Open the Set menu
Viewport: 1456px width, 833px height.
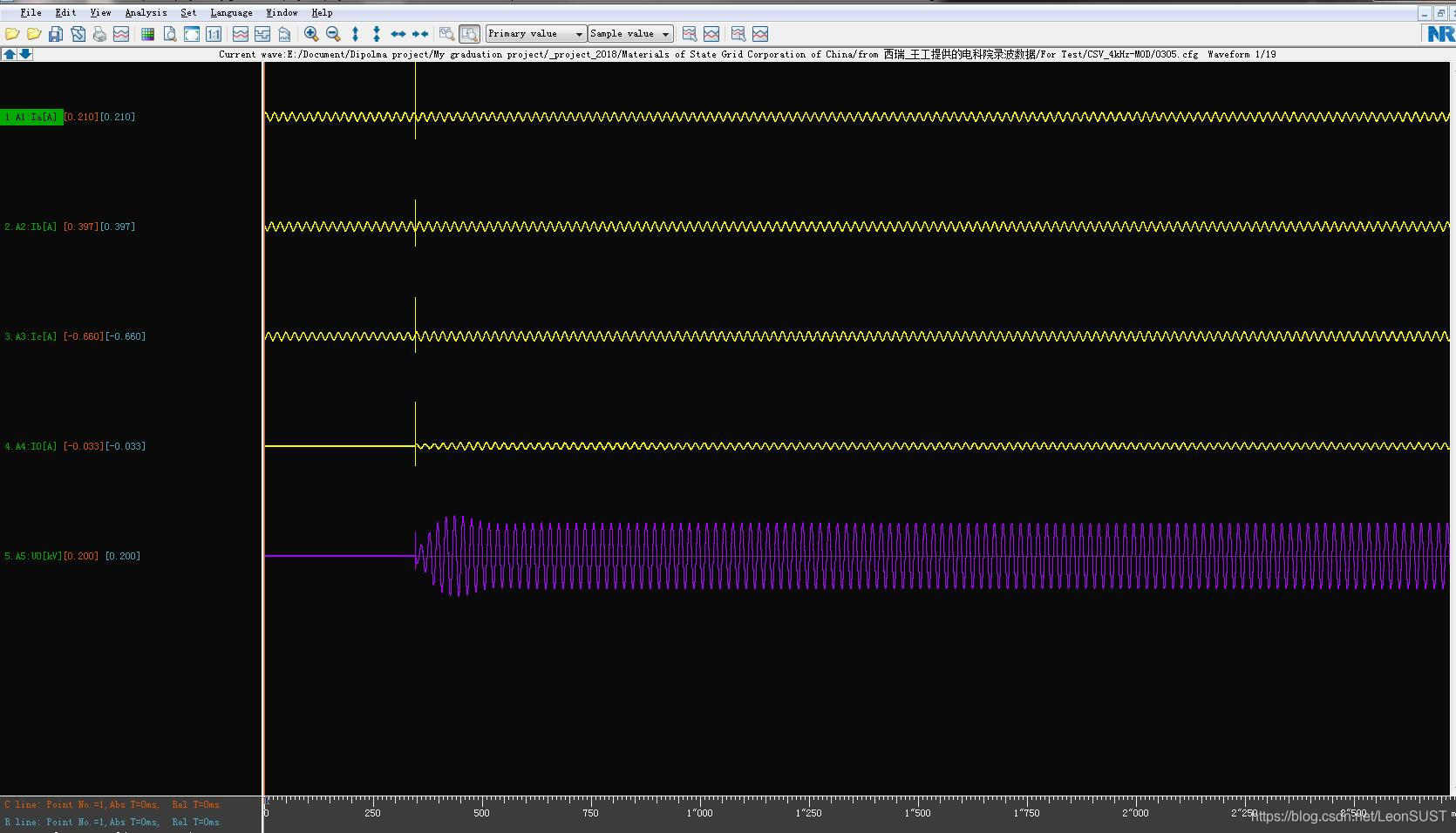188,12
